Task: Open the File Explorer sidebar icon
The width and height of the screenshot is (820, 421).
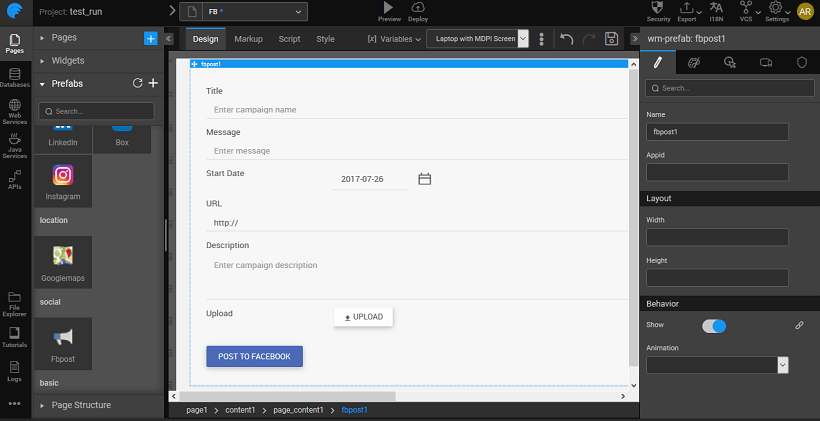Action: tap(15, 301)
